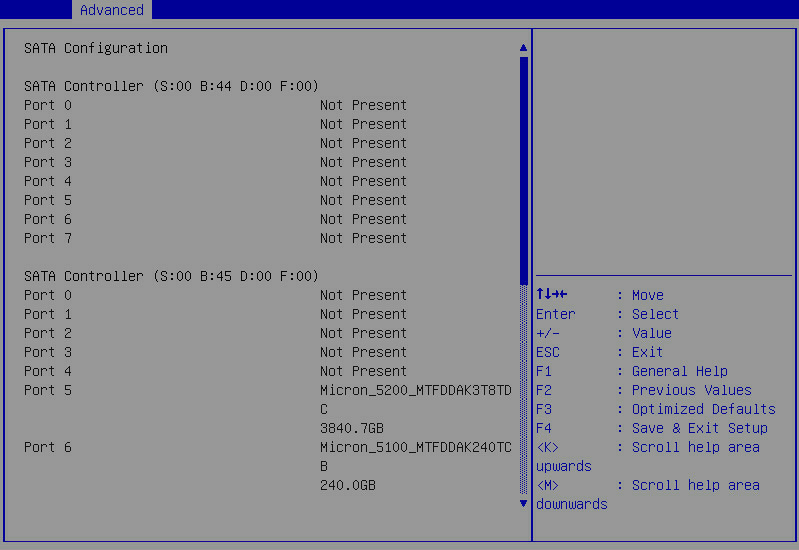This screenshot has height=550, width=799.
Task: Click the F1 key label
Action: tap(544, 371)
